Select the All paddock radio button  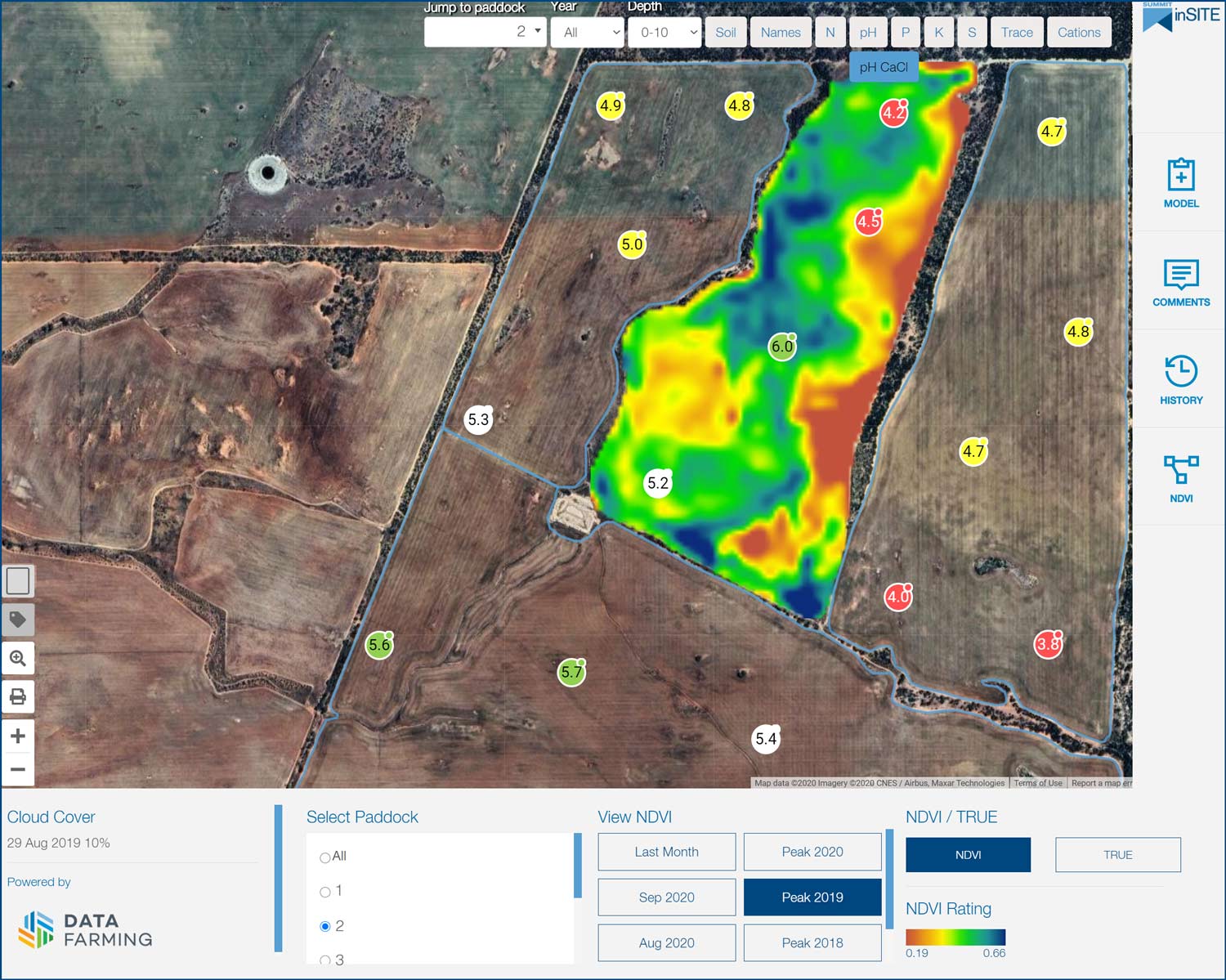(x=325, y=857)
